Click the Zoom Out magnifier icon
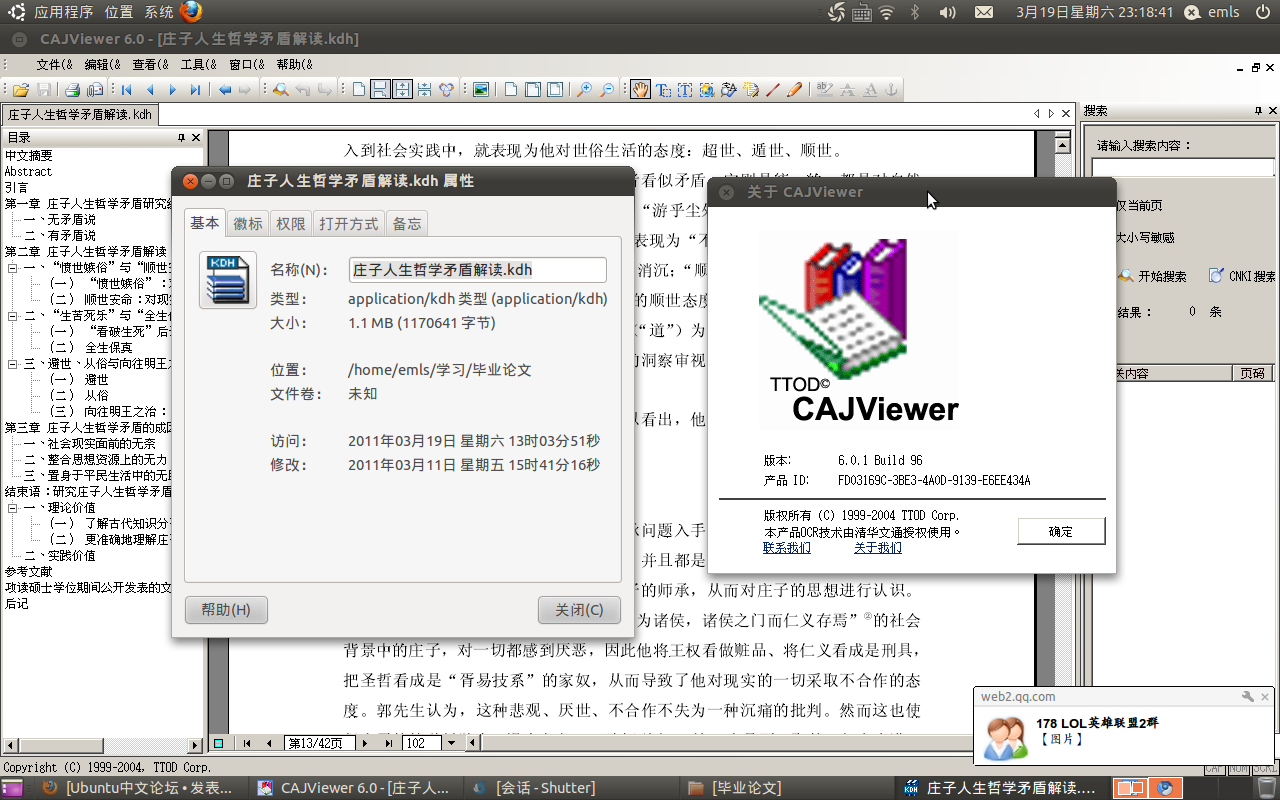 click(x=607, y=89)
